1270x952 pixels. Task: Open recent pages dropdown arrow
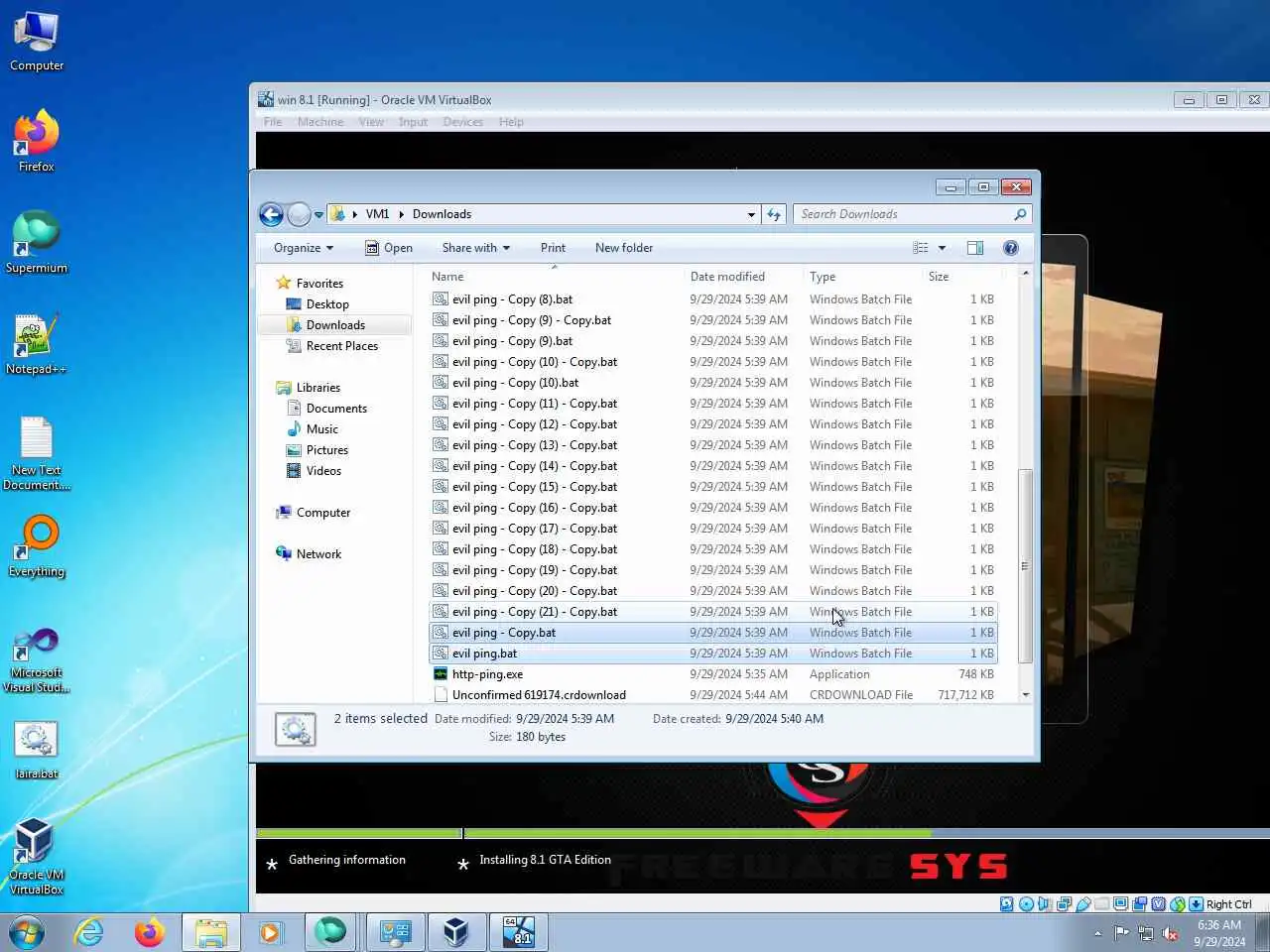pyautogui.click(x=318, y=214)
